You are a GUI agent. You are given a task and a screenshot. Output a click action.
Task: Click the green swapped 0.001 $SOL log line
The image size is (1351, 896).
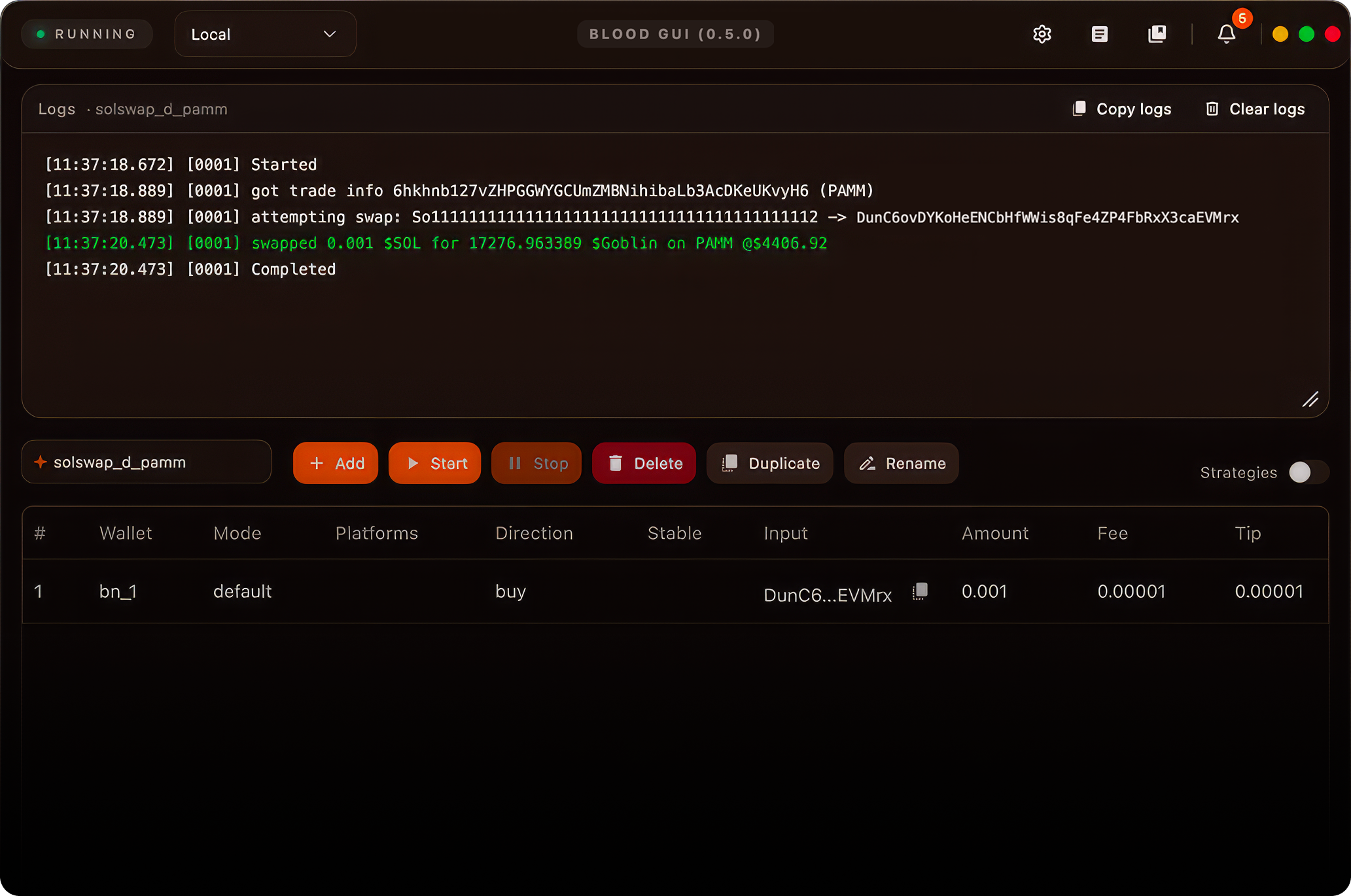click(436, 243)
